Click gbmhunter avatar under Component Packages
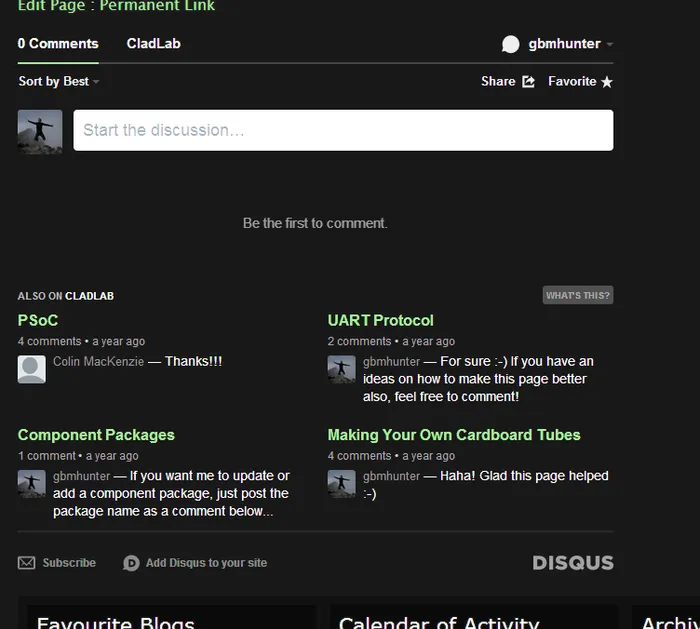700x629 pixels. [32, 484]
